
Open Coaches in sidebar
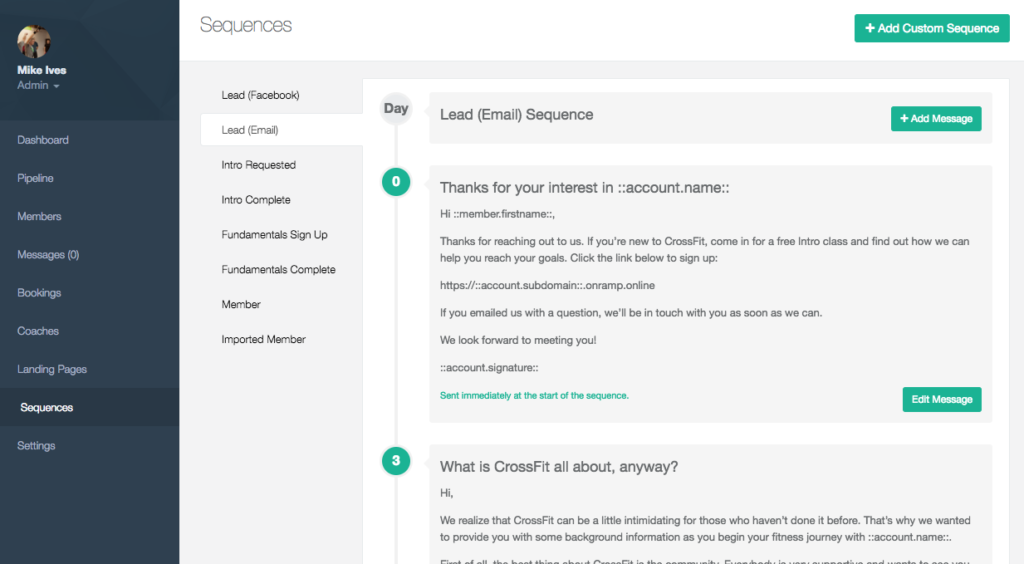point(38,331)
